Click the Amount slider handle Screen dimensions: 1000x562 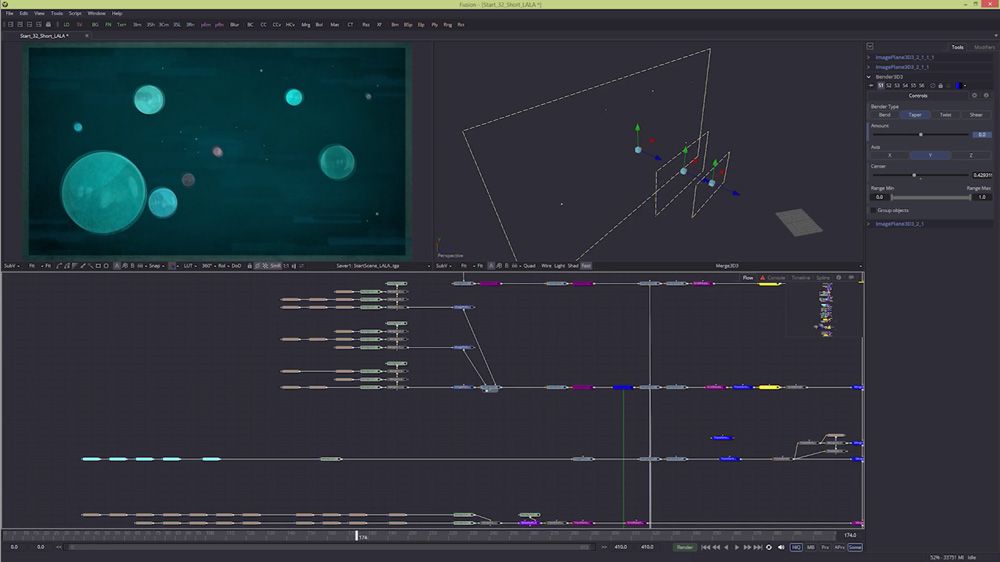point(920,134)
